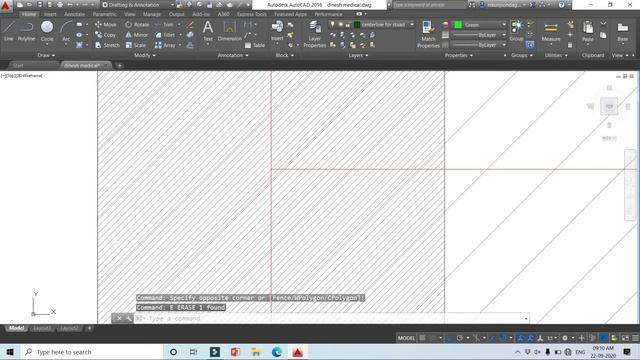Image resolution: width=640 pixels, height=360 pixels.
Task: Open the Green object color dropdown
Action: [x=480, y=25]
